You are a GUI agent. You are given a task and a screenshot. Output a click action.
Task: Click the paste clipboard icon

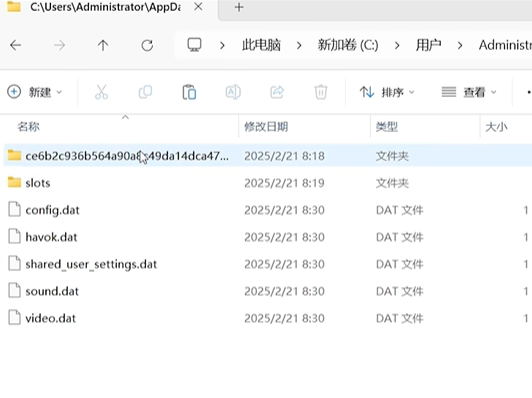(x=189, y=92)
